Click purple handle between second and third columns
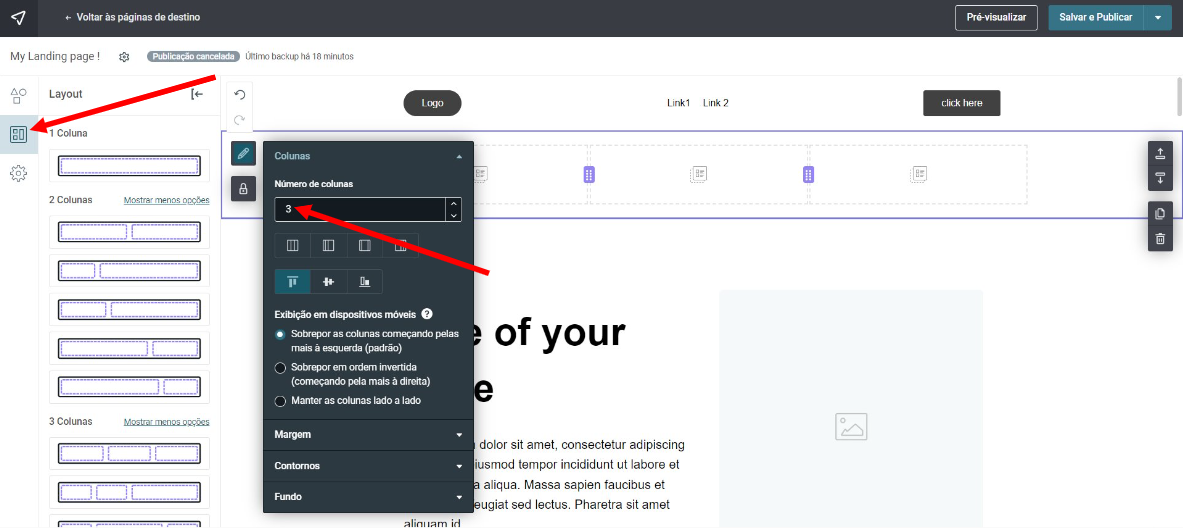Viewport: 1183px width, 528px height. click(809, 174)
